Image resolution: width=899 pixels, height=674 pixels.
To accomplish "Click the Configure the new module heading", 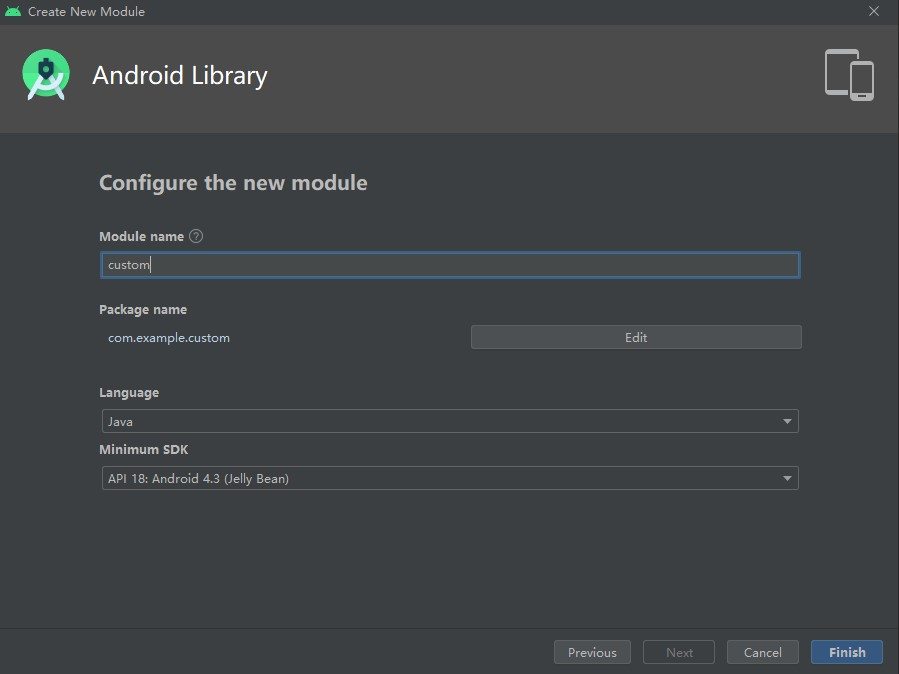I will [x=233, y=183].
